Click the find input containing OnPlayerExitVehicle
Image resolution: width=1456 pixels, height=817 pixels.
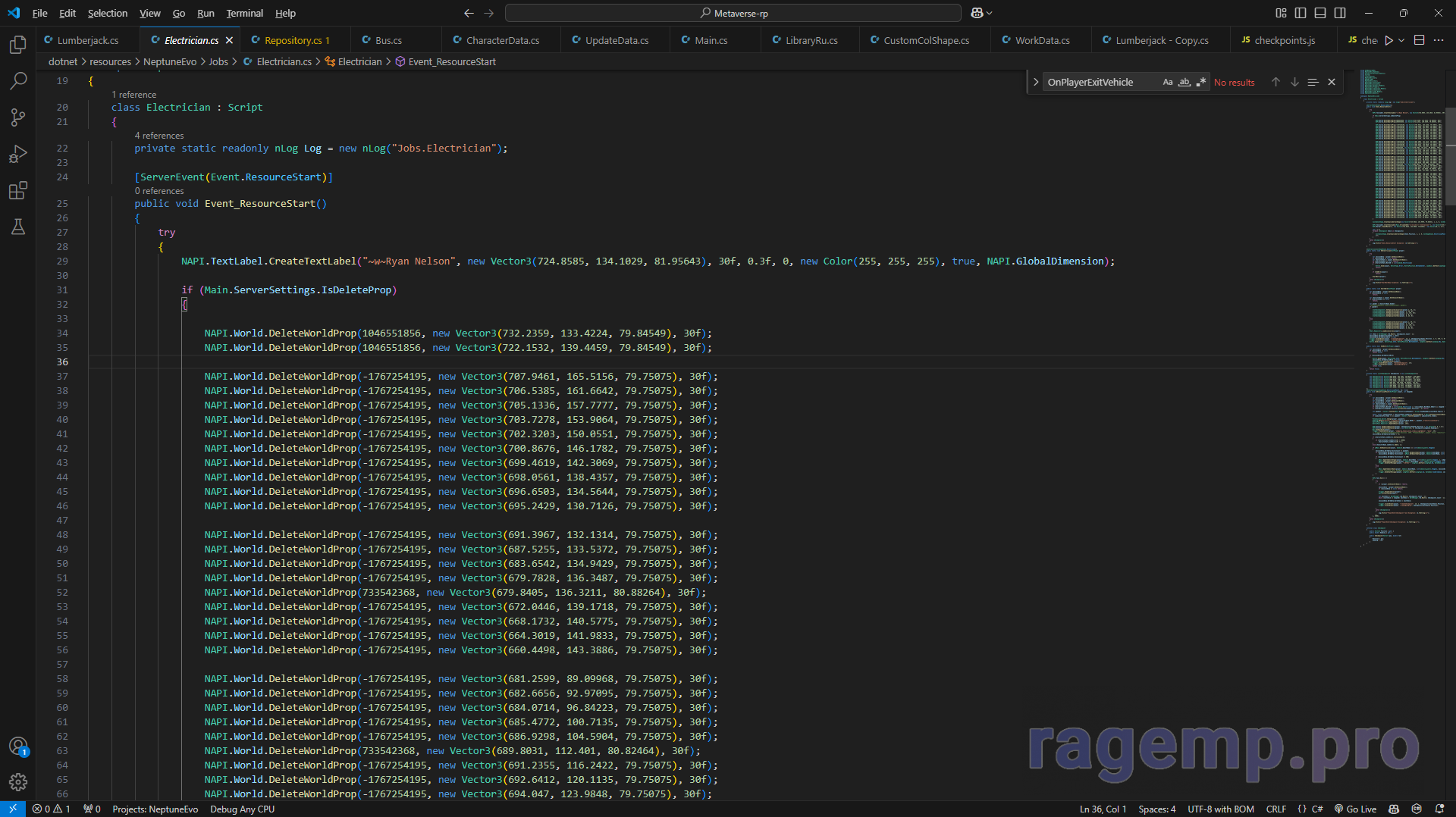coord(1100,82)
